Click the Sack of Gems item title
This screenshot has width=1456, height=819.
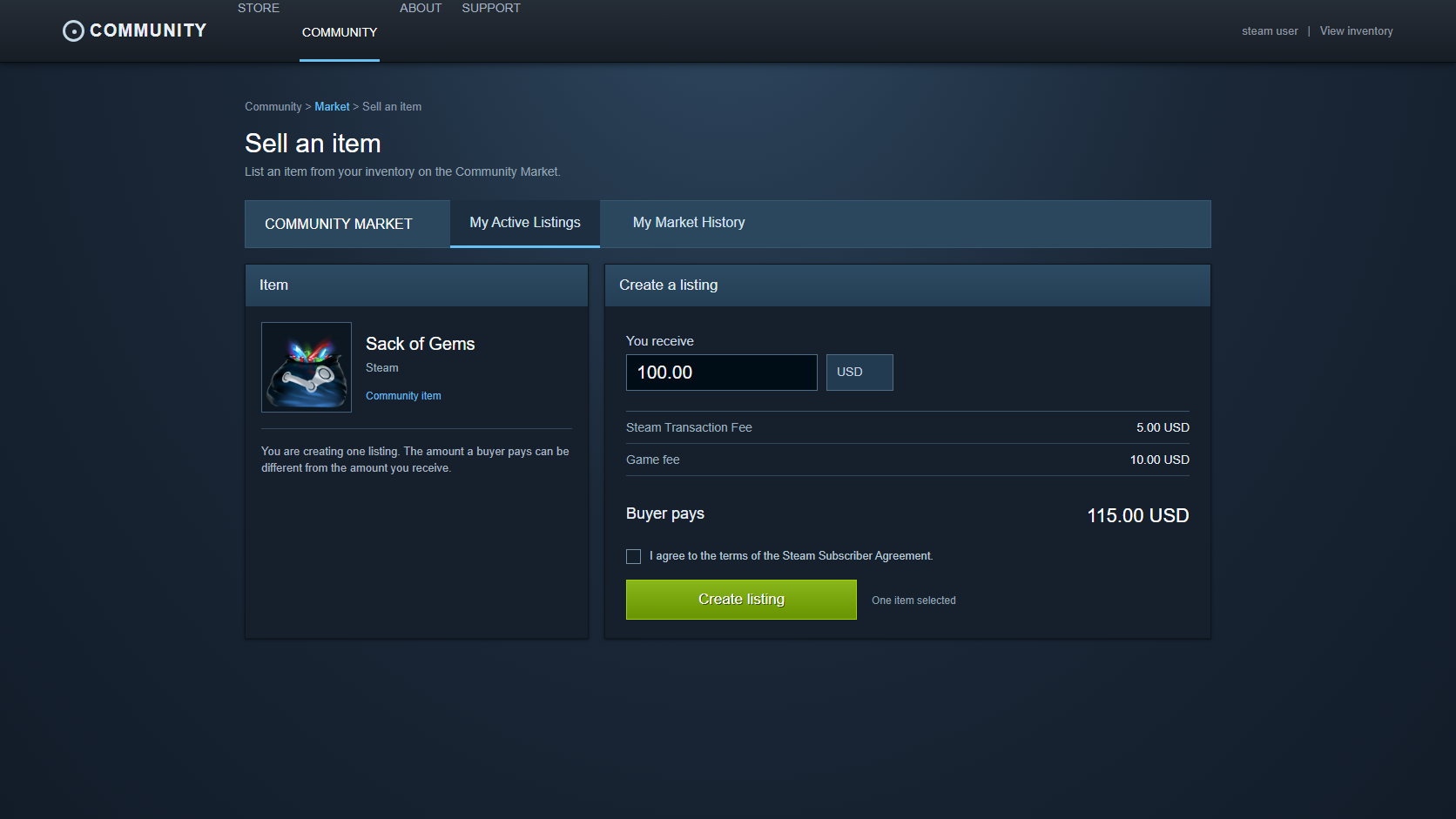pyautogui.click(x=420, y=344)
